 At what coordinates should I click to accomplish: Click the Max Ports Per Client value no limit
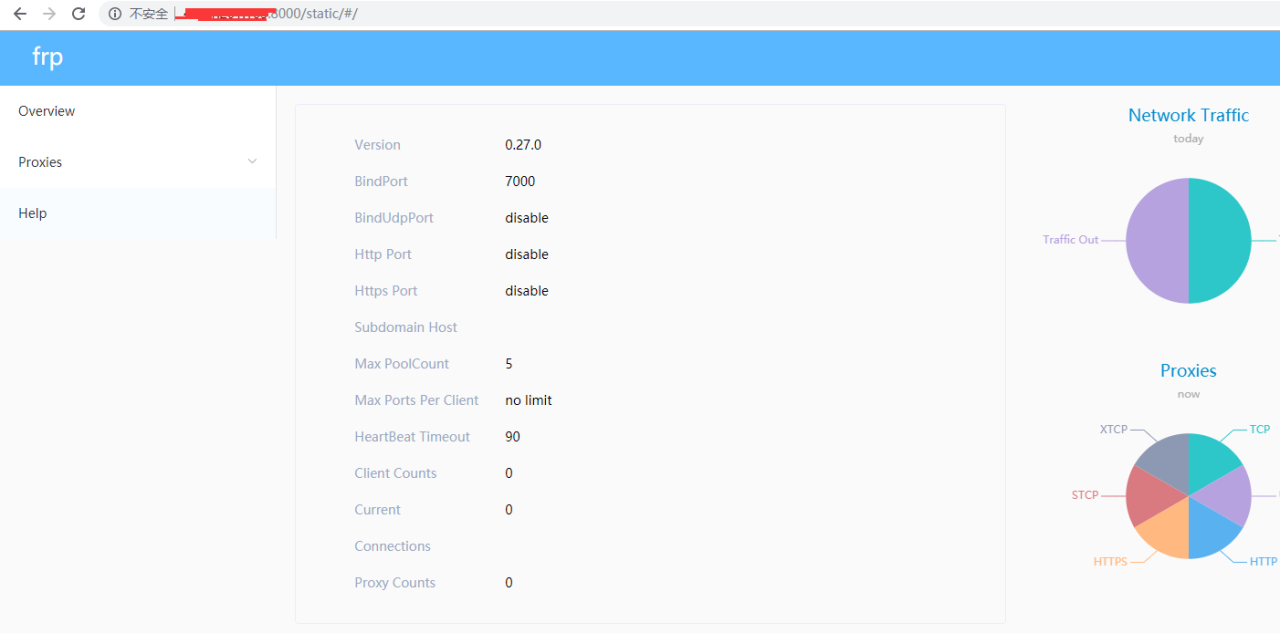click(528, 400)
